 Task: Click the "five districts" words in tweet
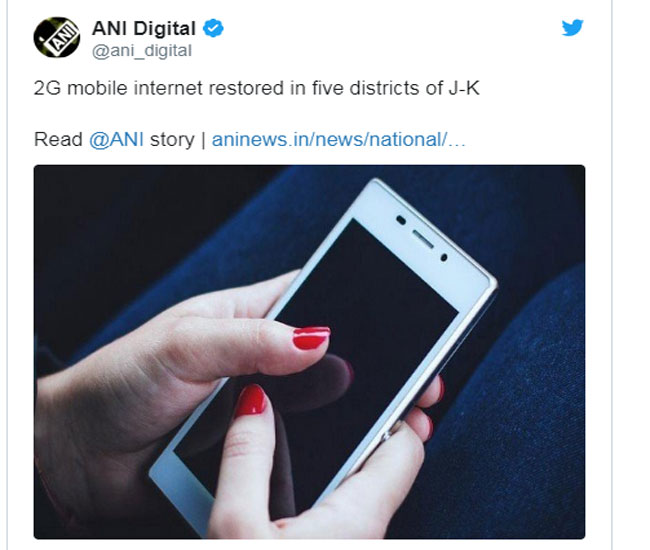[x=369, y=88]
